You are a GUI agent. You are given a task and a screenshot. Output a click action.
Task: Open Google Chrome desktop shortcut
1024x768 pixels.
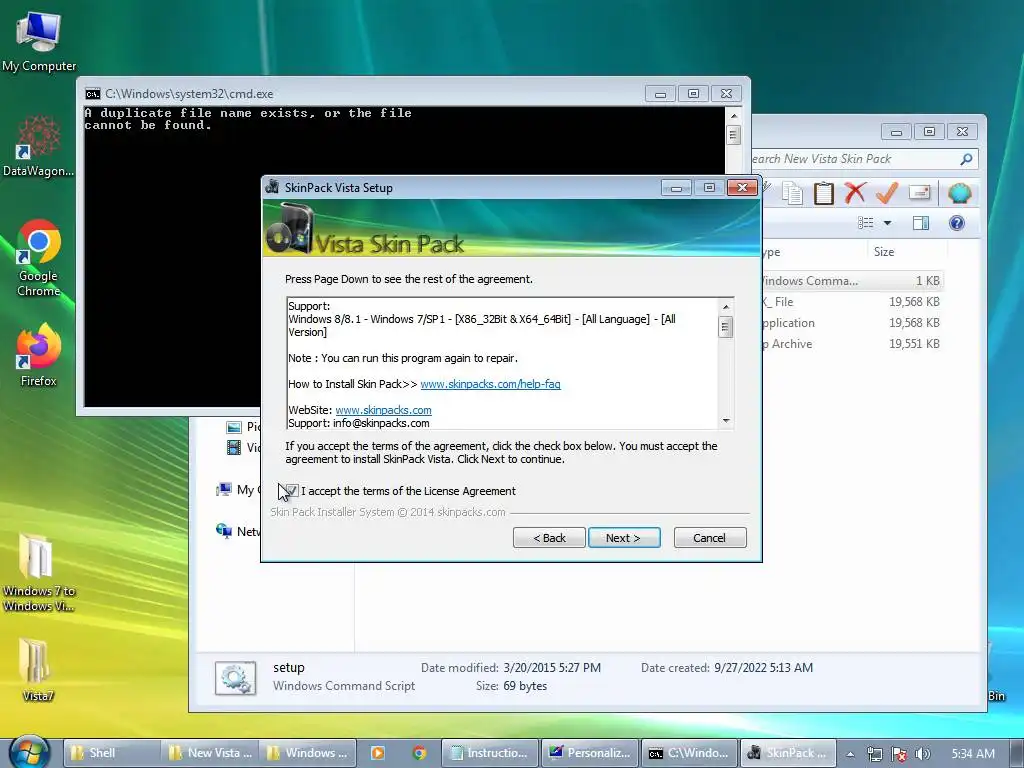pyautogui.click(x=38, y=258)
